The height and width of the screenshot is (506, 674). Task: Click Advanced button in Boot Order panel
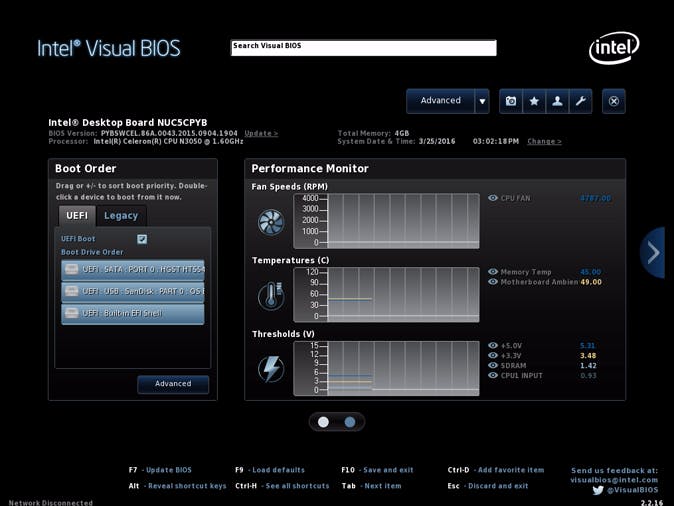click(173, 384)
